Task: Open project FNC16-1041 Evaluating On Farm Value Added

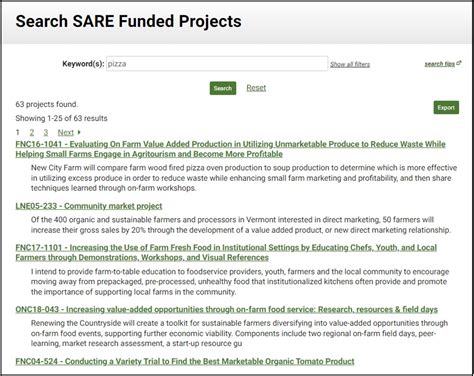Action: 230,149
